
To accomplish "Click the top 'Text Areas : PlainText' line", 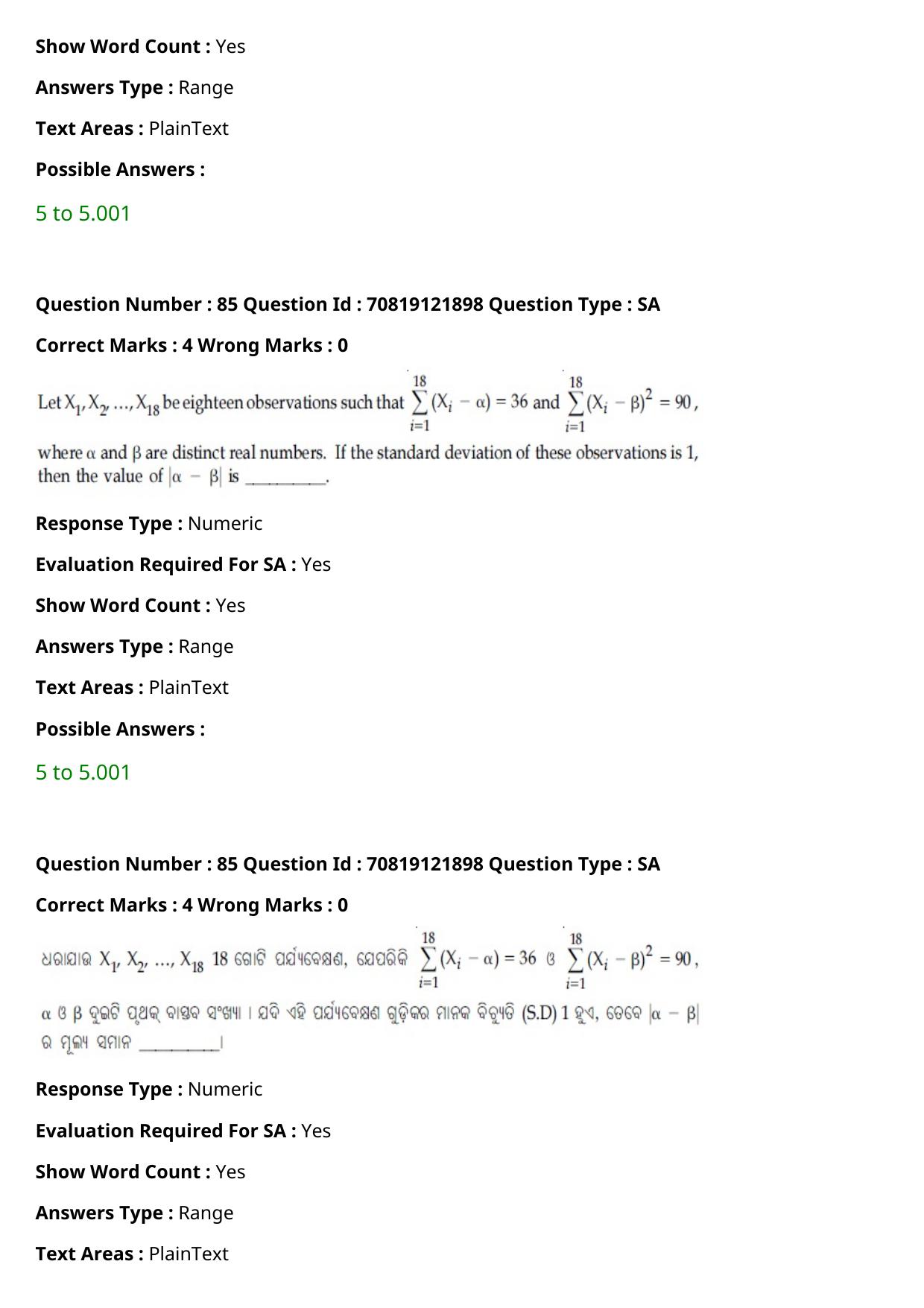I will pyautogui.click(x=132, y=128).
